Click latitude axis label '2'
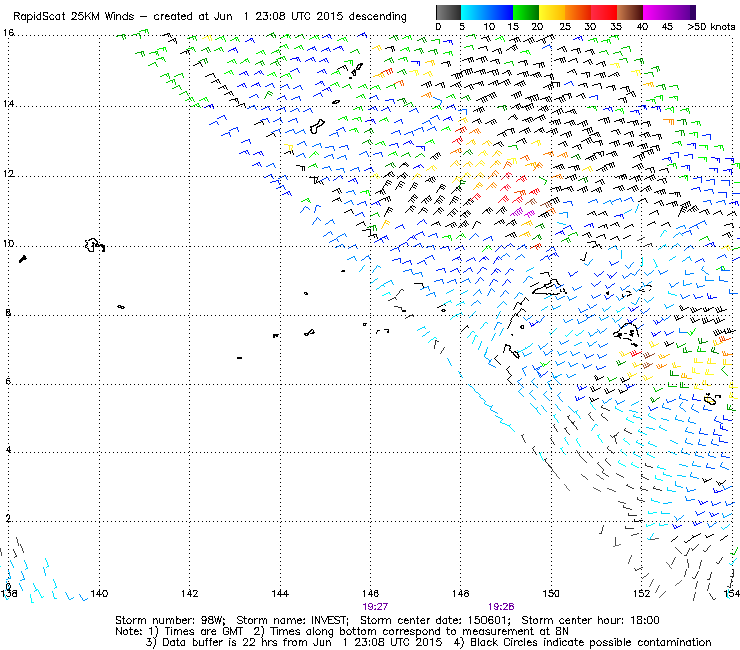This screenshot has width=740, height=650. (8, 518)
